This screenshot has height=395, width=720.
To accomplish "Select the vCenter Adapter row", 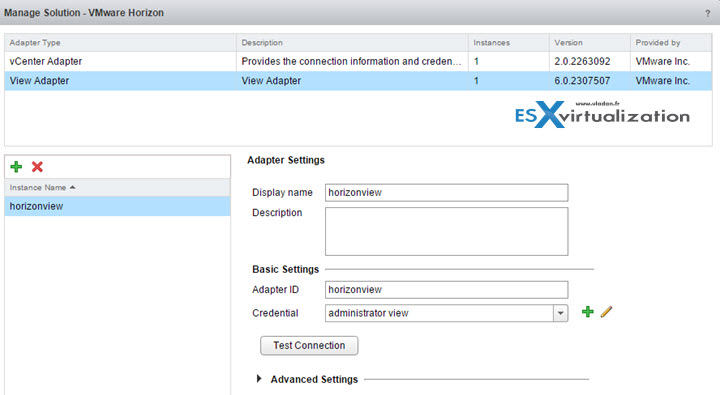I will pyautogui.click(x=358, y=62).
